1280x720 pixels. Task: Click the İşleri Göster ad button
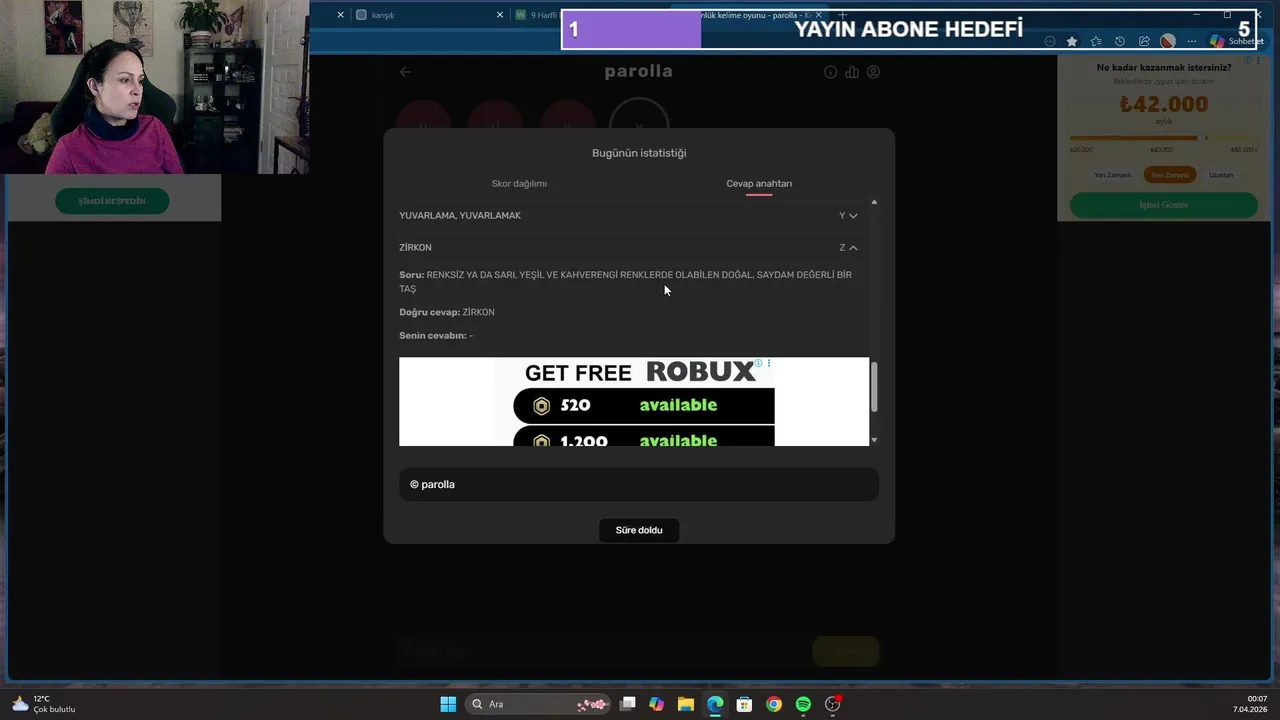tap(1164, 205)
